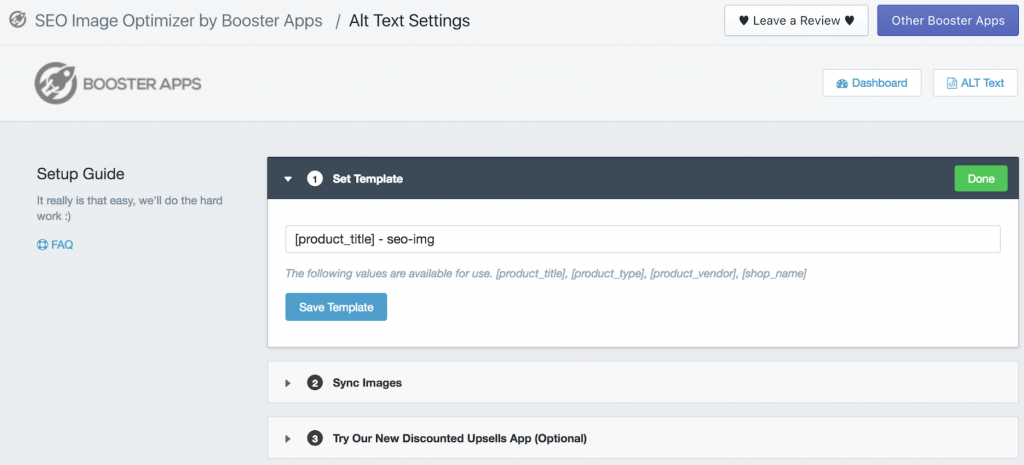Screen dimensions: 1024x465
Task: Select the Alt Text Settings breadcrumb
Action: click(409, 20)
